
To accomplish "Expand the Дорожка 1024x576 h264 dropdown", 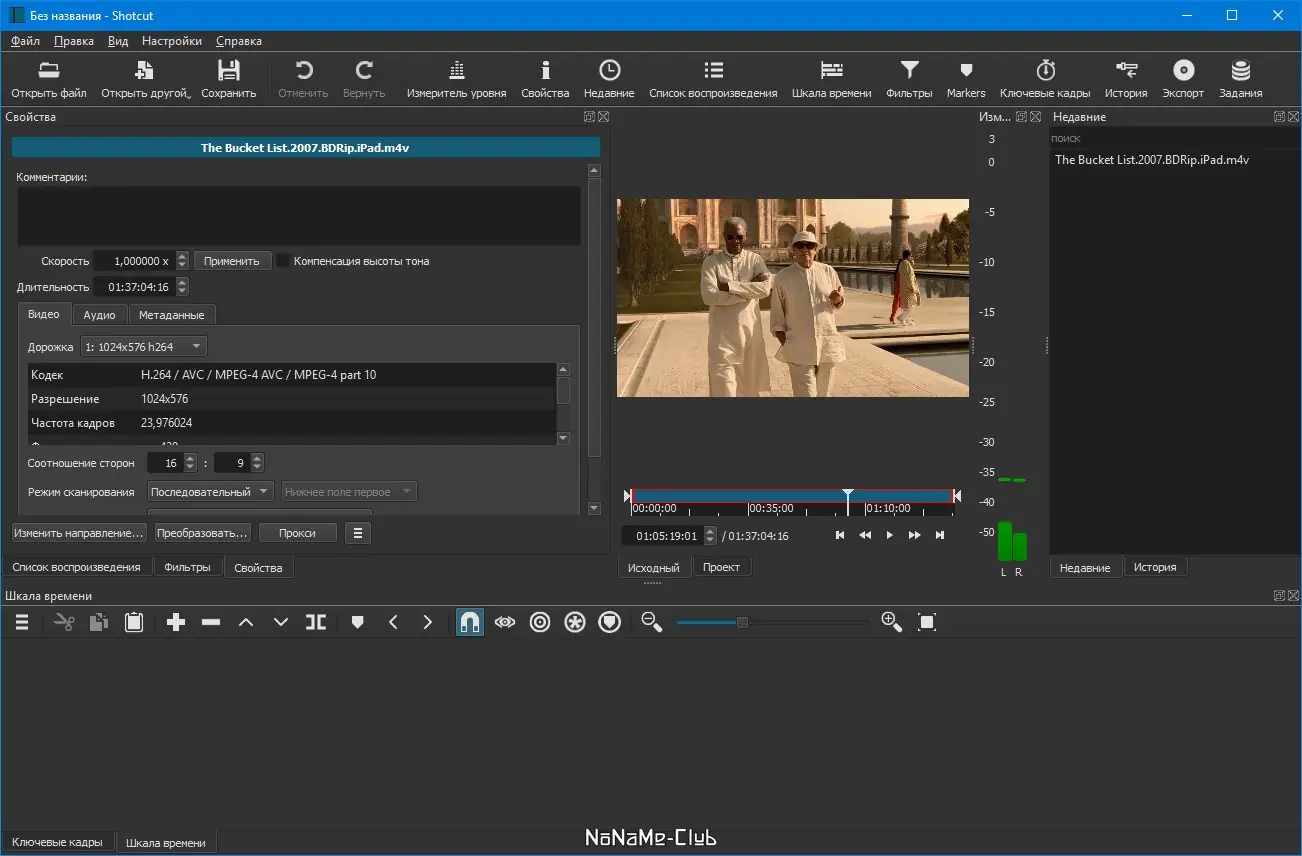I will point(143,347).
